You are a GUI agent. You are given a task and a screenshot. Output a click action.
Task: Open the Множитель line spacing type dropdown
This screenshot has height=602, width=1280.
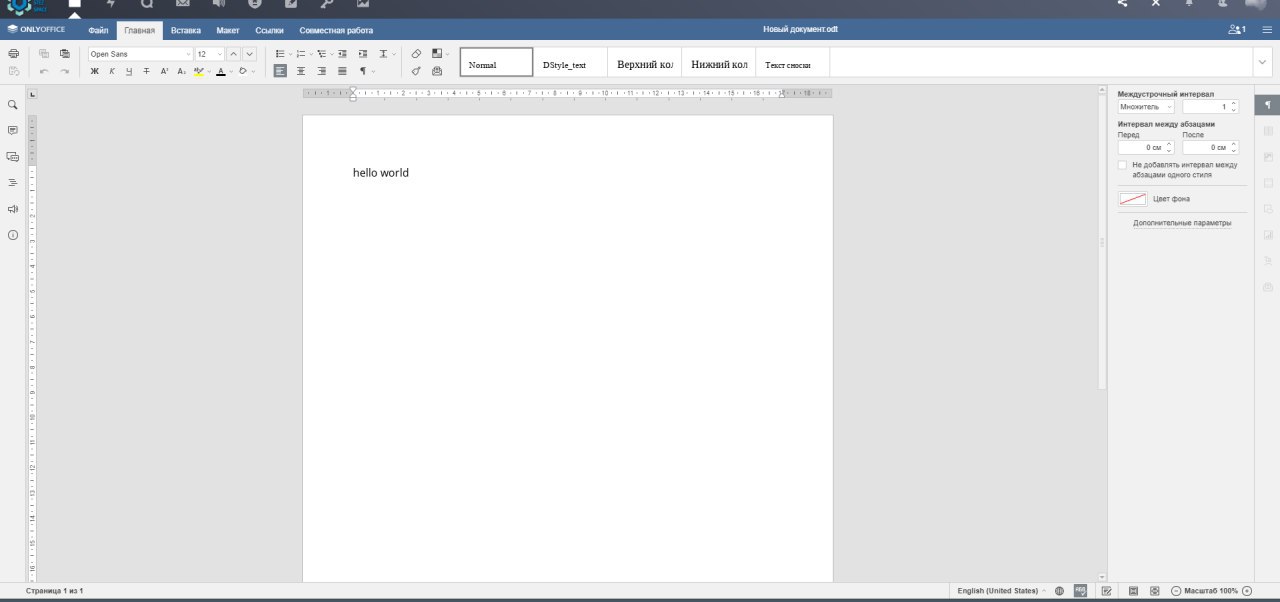(x=1146, y=106)
